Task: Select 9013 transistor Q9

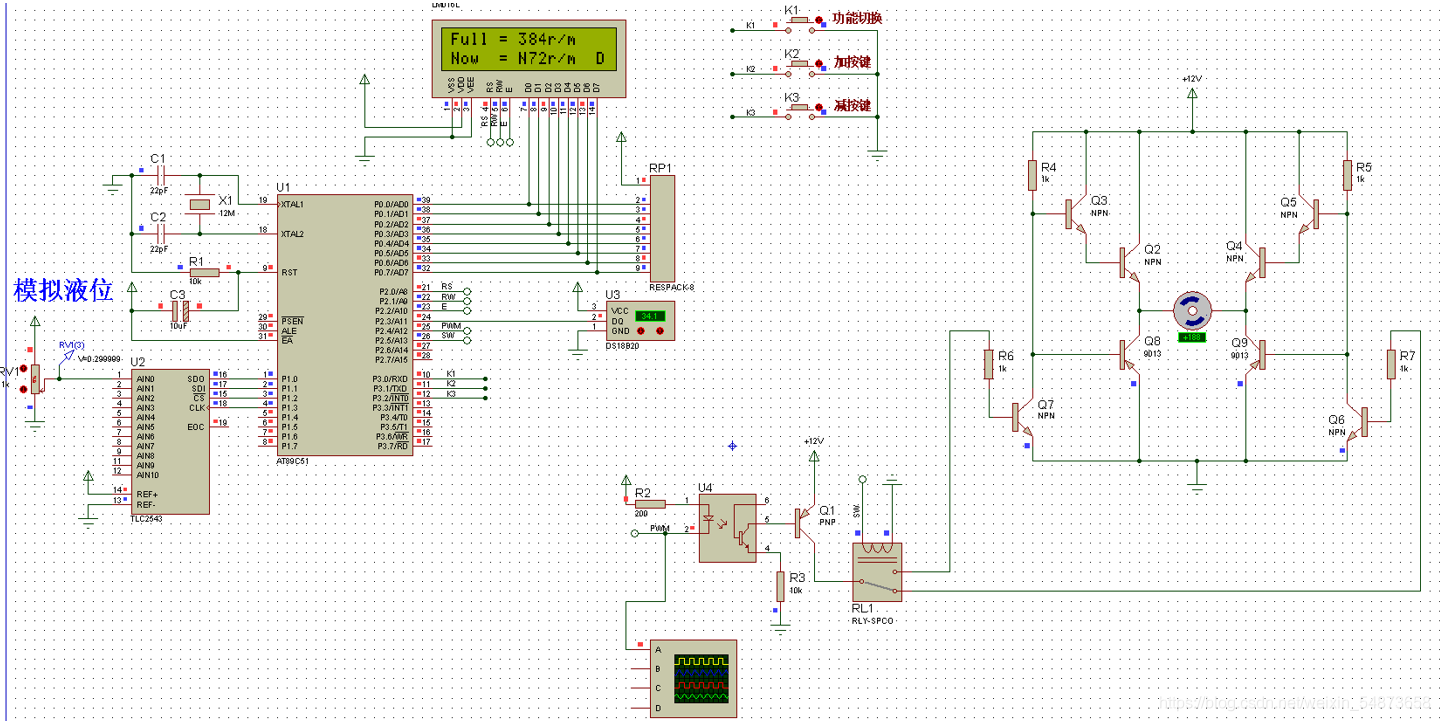Action: click(x=1255, y=353)
